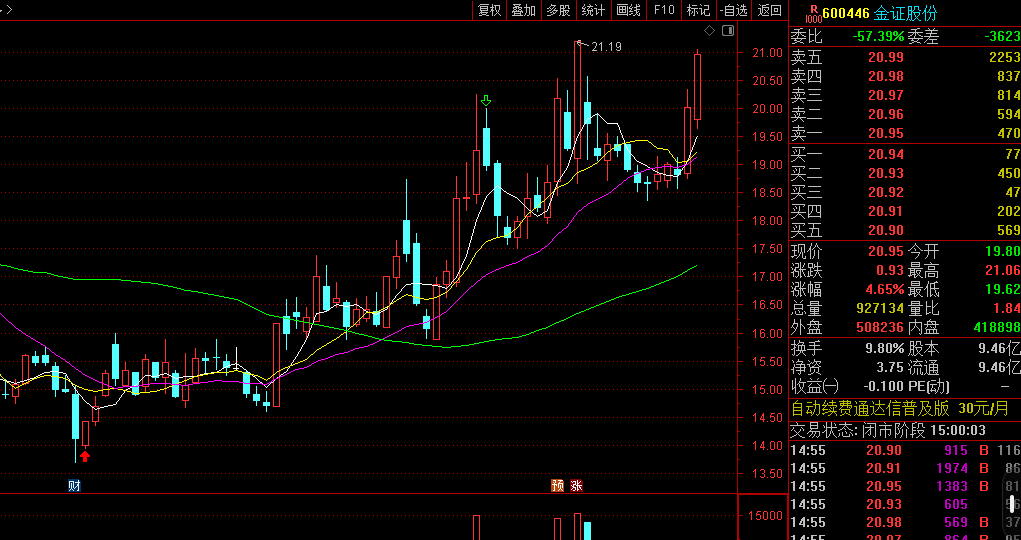Click the 净资 3.75 value

(891, 367)
